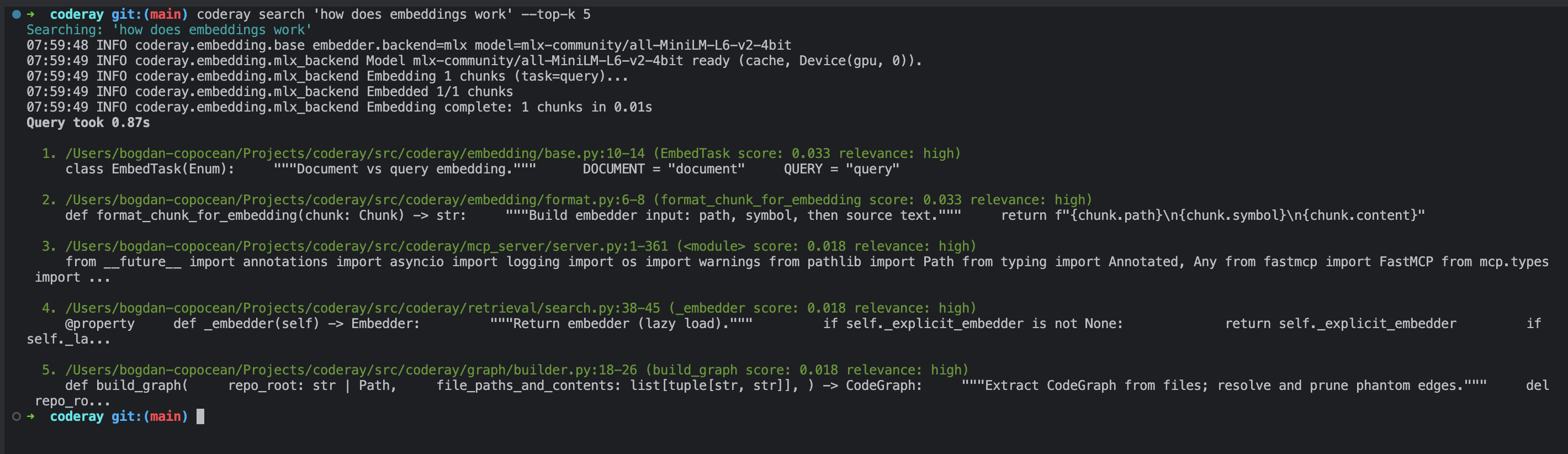Open the embedding/base.py:10-14 result path
Image resolution: width=1568 pixels, height=454 pixels.
coord(355,154)
